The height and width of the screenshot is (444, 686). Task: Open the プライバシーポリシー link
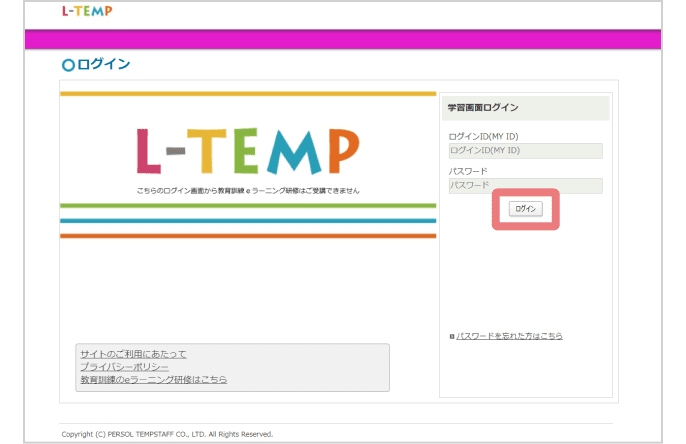click(x=124, y=367)
